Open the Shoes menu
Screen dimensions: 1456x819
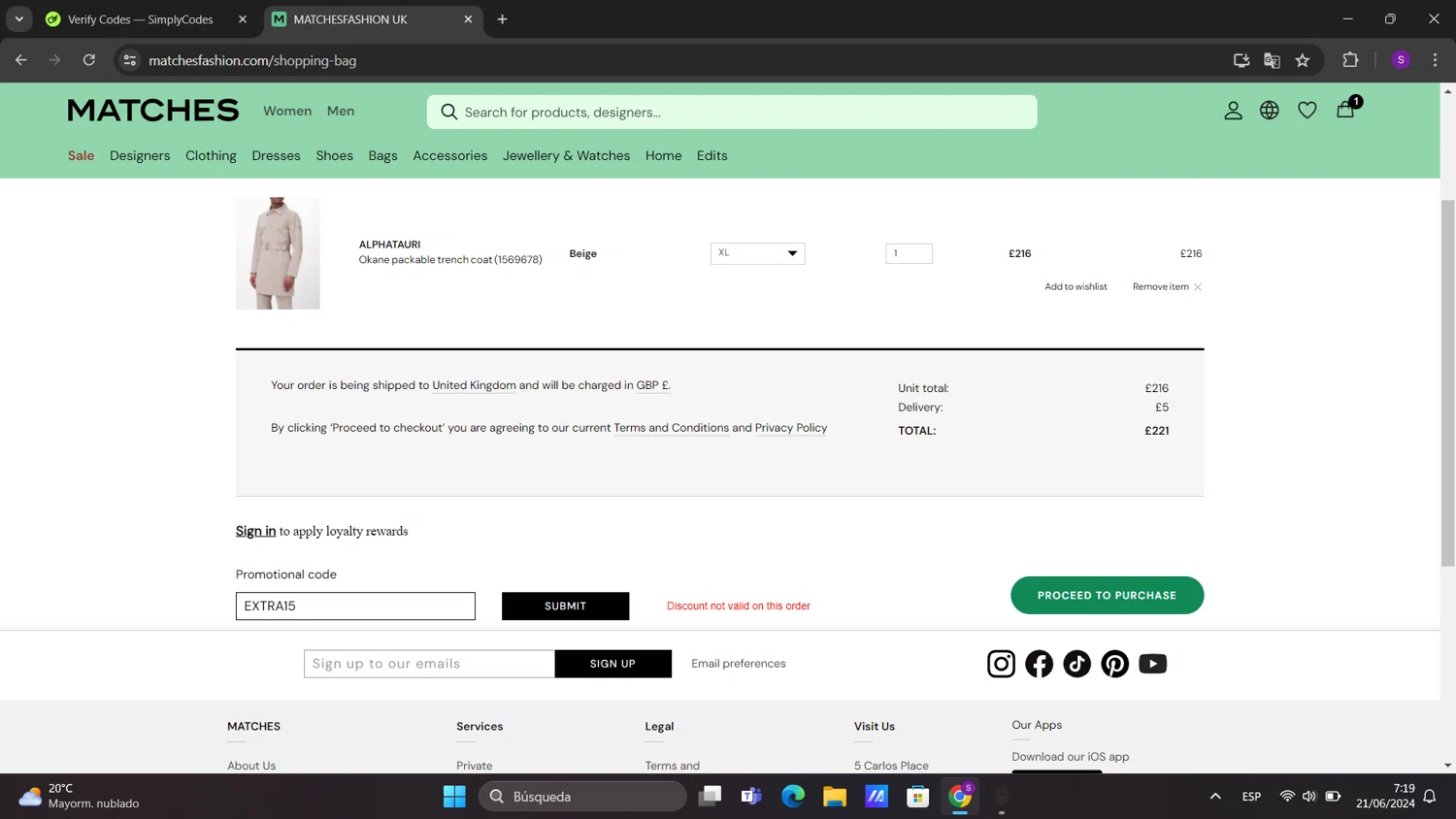334,155
